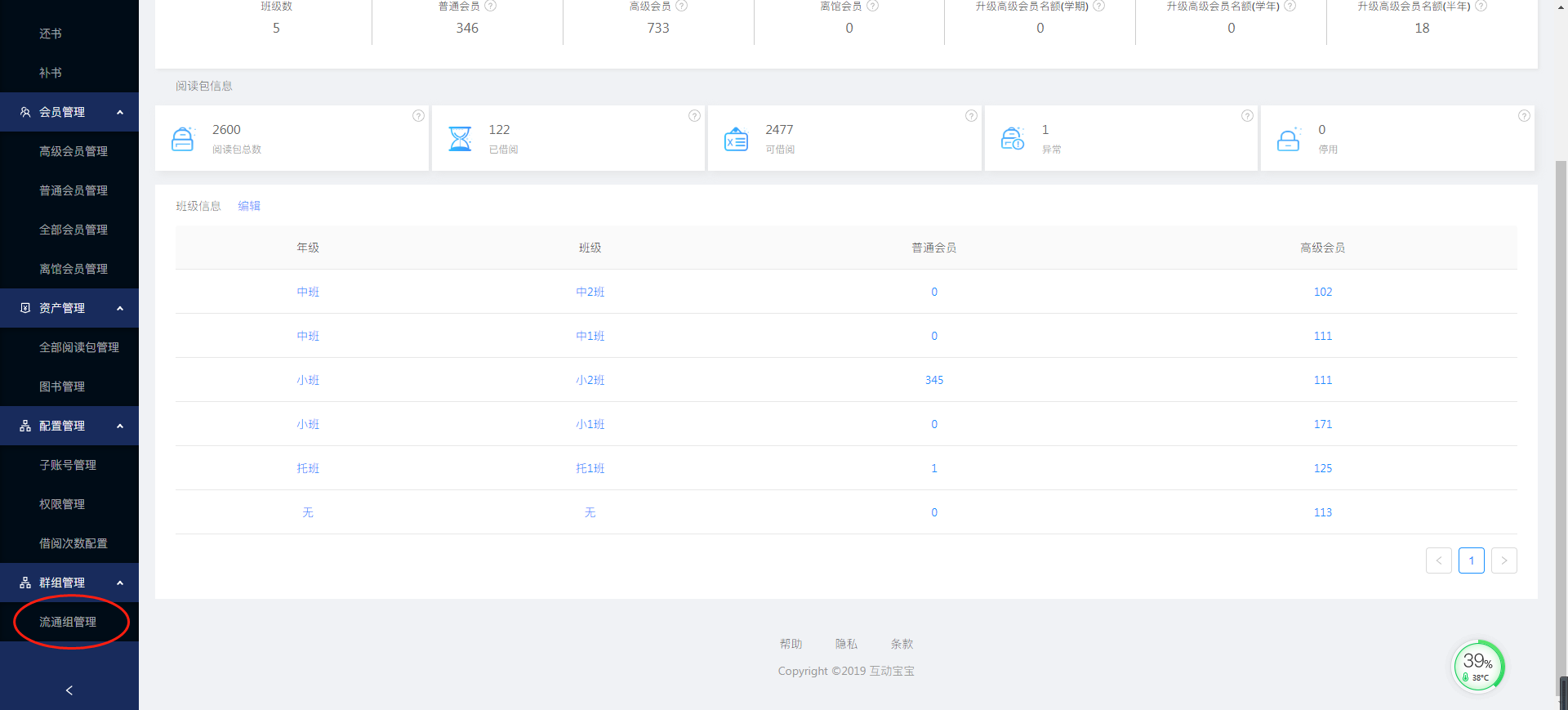Open 流通组管理 menu item
The height and width of the screenshot is (710, 1568).
coord(69,622)
